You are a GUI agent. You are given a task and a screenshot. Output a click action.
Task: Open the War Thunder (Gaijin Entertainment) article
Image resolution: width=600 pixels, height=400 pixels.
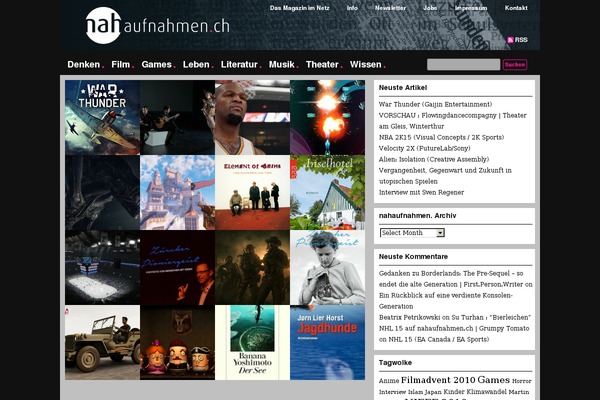[x=435, y=104]
